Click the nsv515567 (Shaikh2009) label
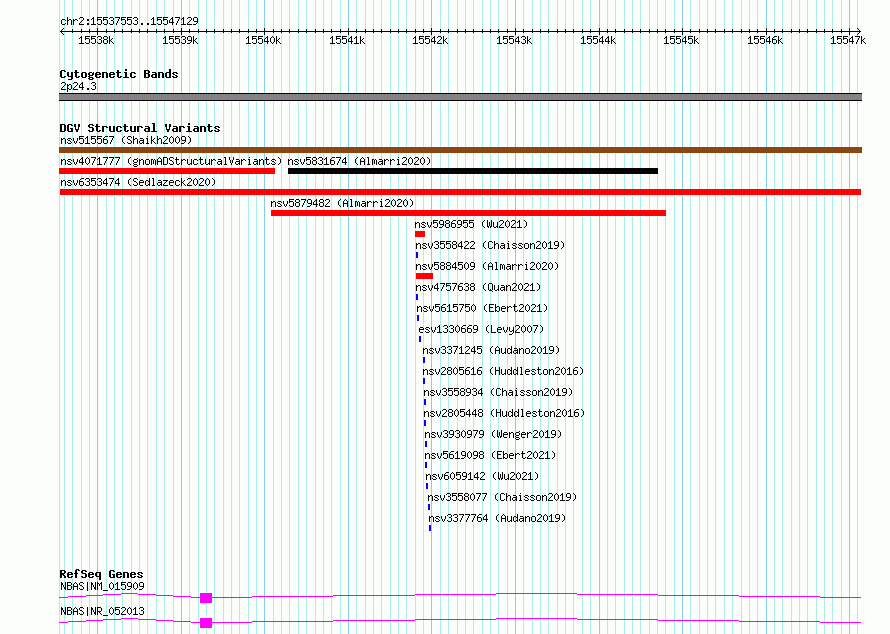The width and height of the screenshot is (890, 634). point(126,140)
